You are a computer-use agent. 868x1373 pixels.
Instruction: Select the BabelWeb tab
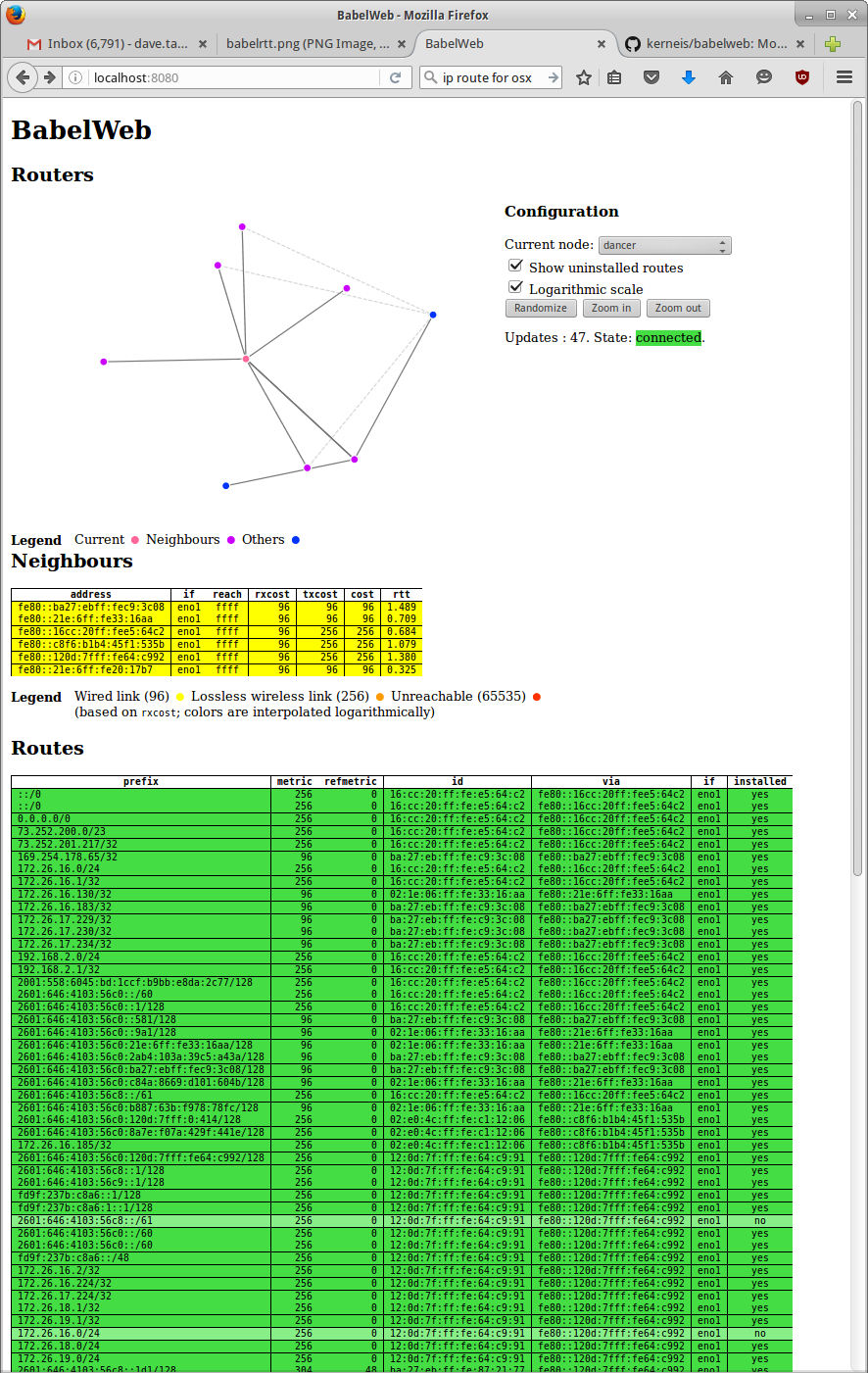click(516, 44)
